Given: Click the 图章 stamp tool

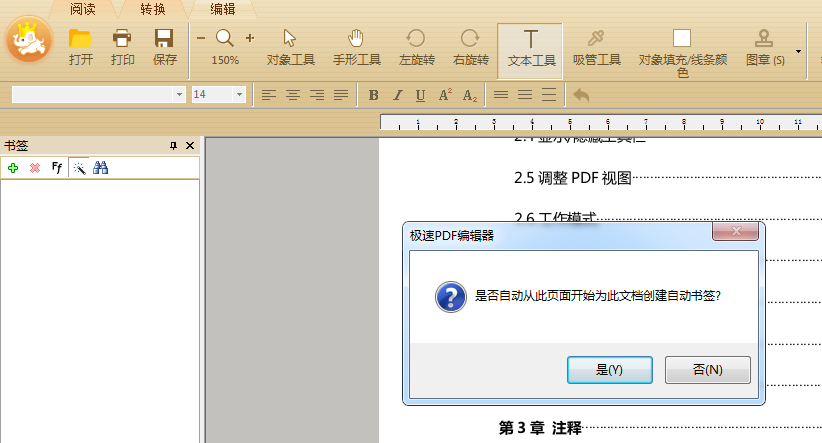Looking at the screenshot, I should [764, 47].
